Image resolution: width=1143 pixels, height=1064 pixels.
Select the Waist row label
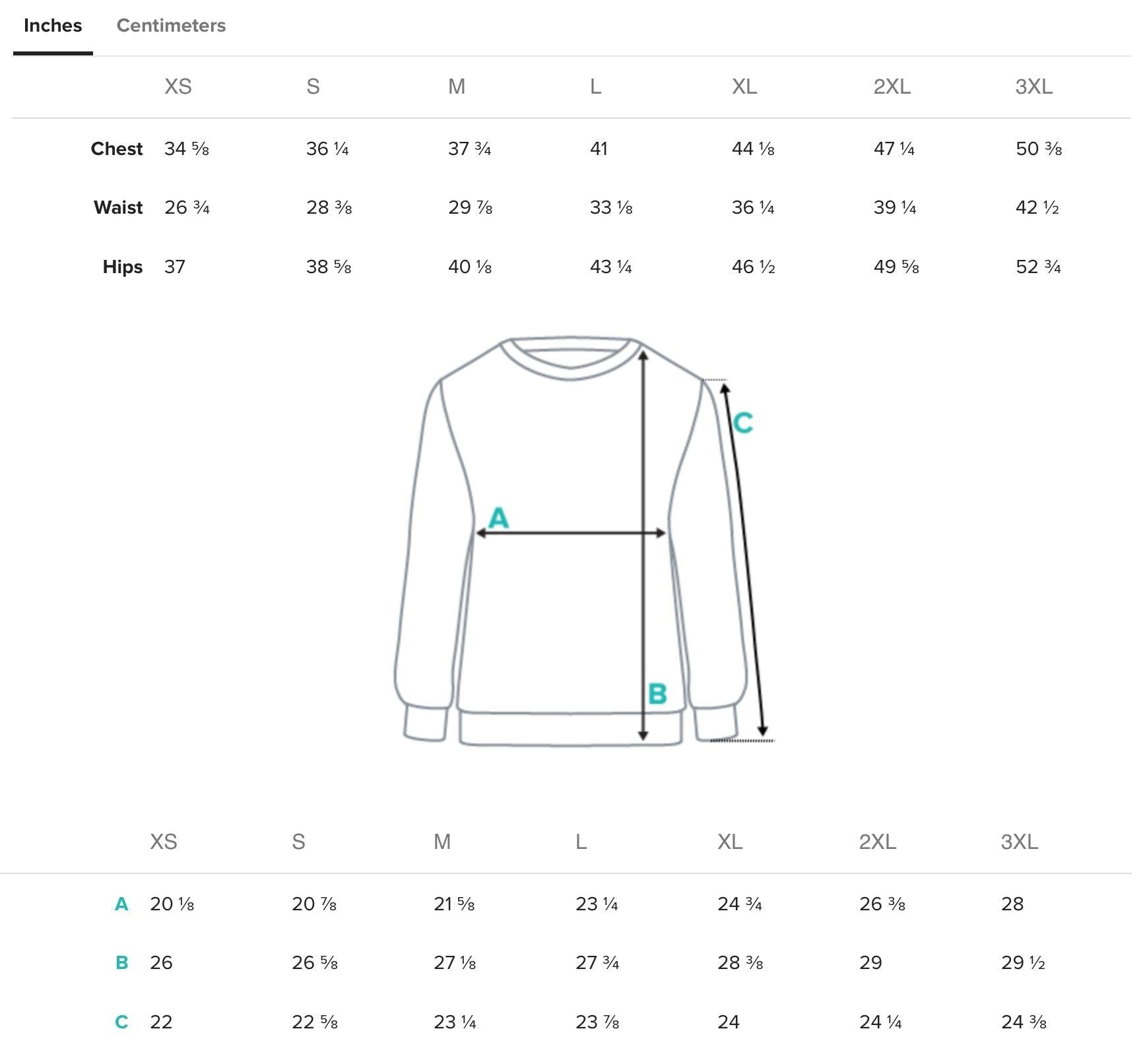click(118, 208)
